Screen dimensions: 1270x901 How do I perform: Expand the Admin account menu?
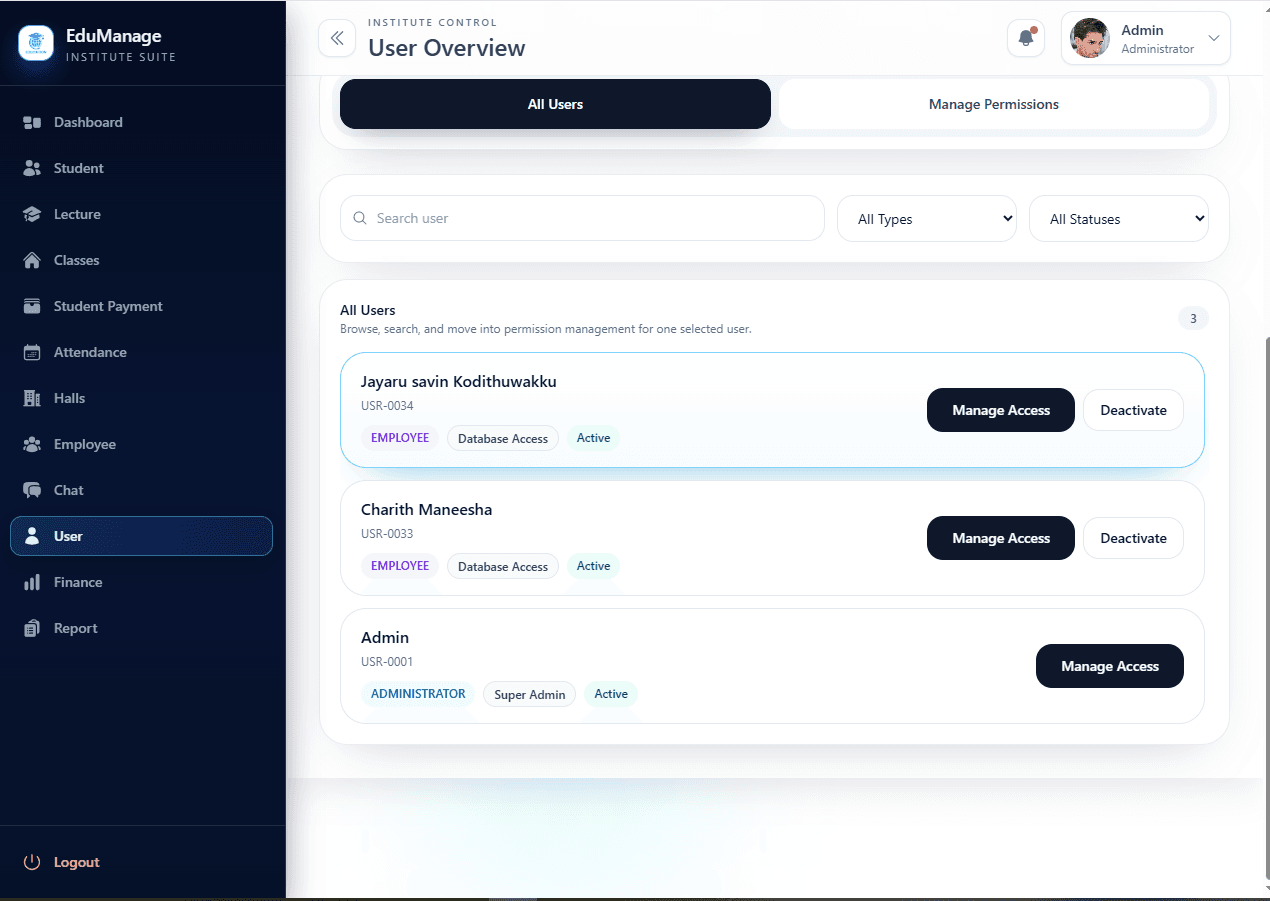click(1145, 37)
